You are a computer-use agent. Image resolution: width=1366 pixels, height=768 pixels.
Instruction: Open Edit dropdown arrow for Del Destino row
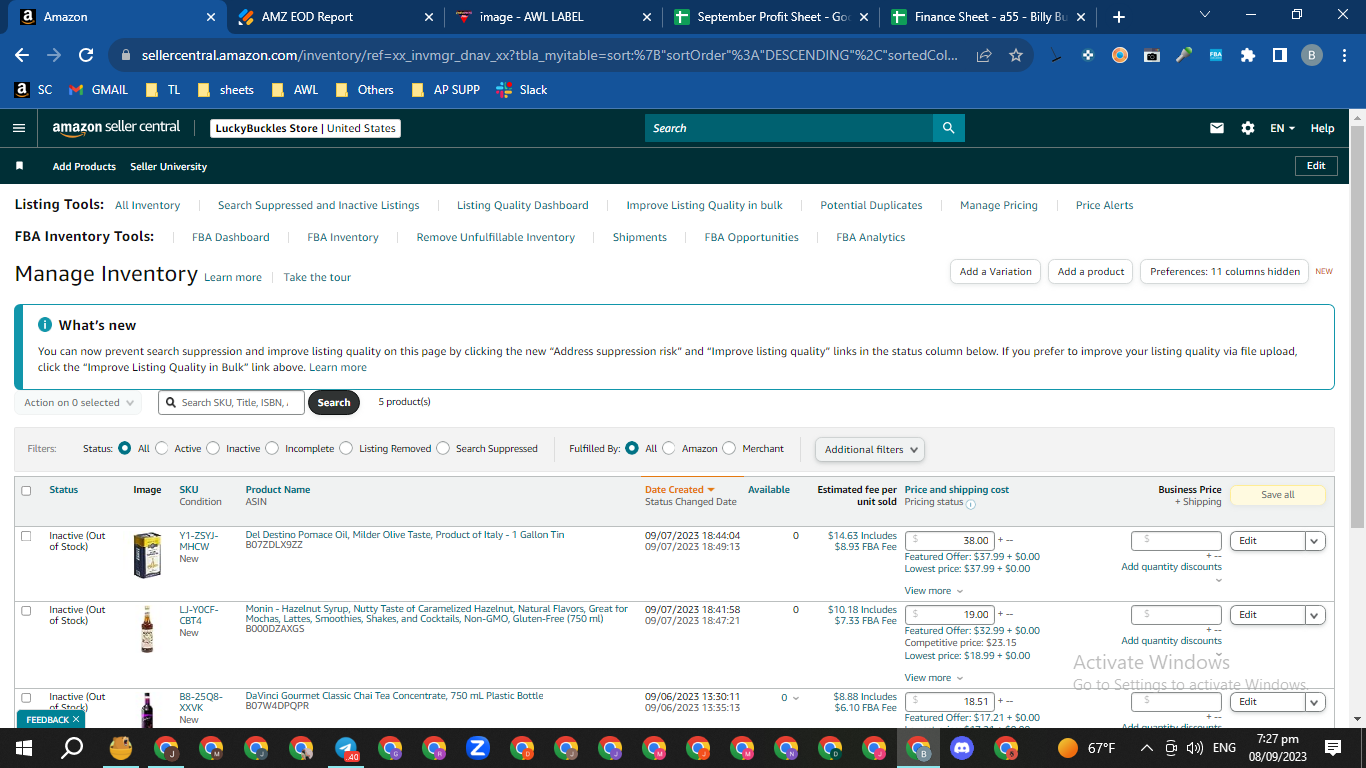[1315, 541]
